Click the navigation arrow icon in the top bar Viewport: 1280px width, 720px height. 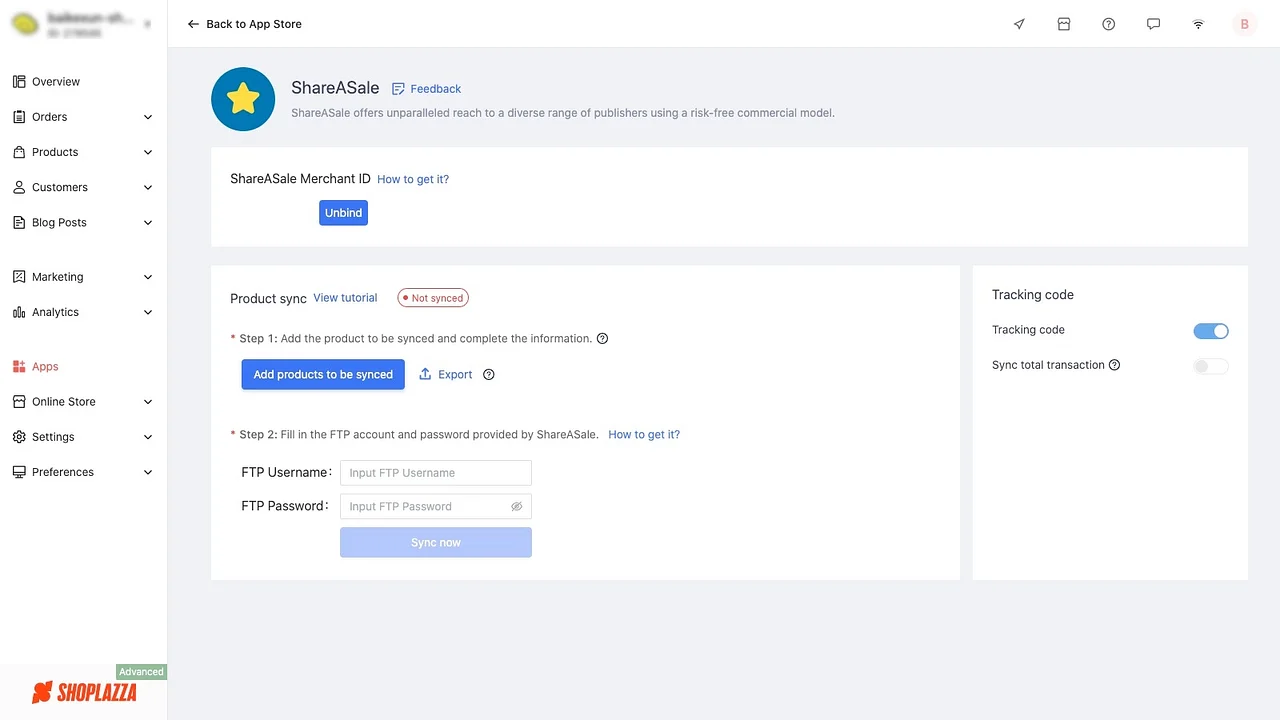point(1019,23)
